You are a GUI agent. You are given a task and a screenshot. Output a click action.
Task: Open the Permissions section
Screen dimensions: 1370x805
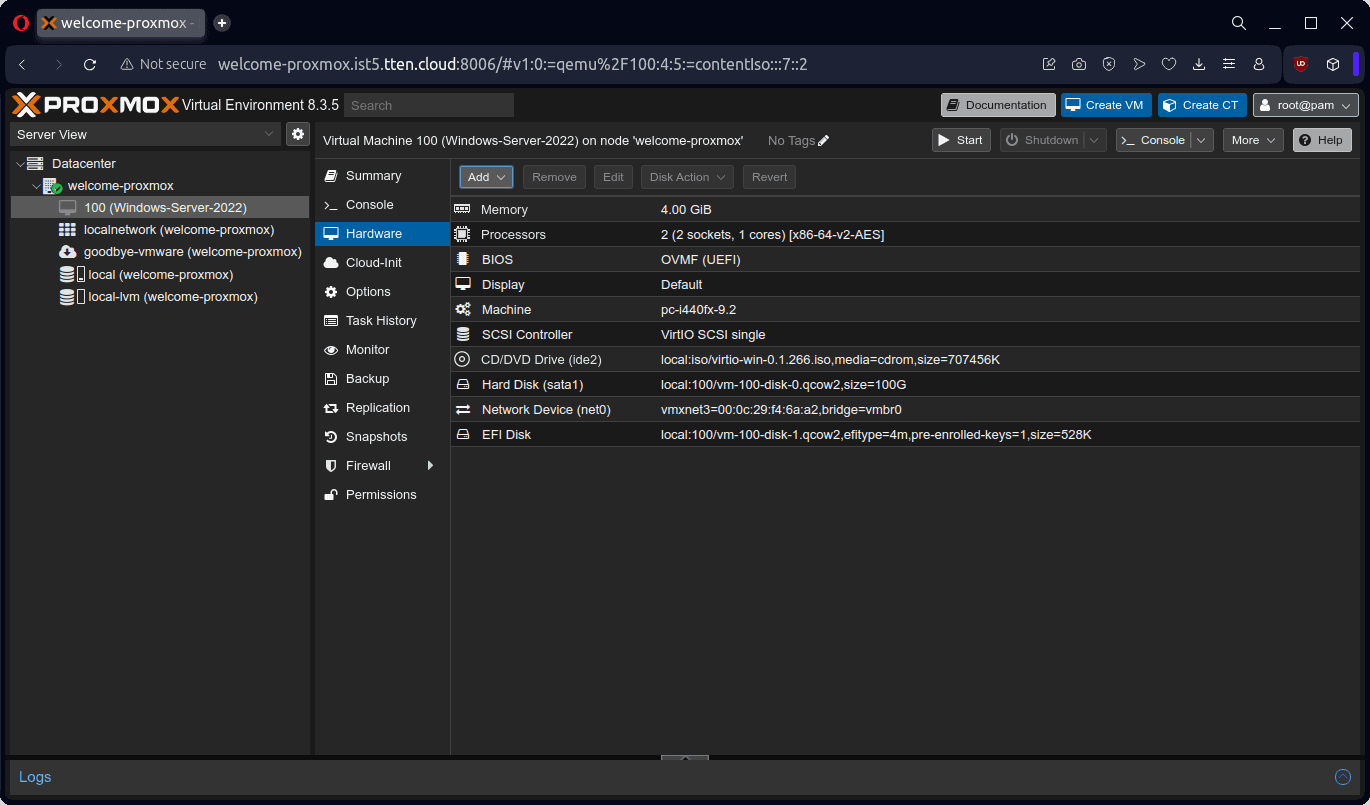(x=382, y=495)
